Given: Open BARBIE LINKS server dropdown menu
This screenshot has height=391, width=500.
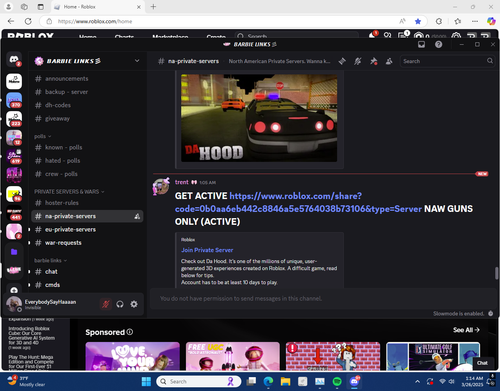Looking at the screenshot, I should (137, 61).
